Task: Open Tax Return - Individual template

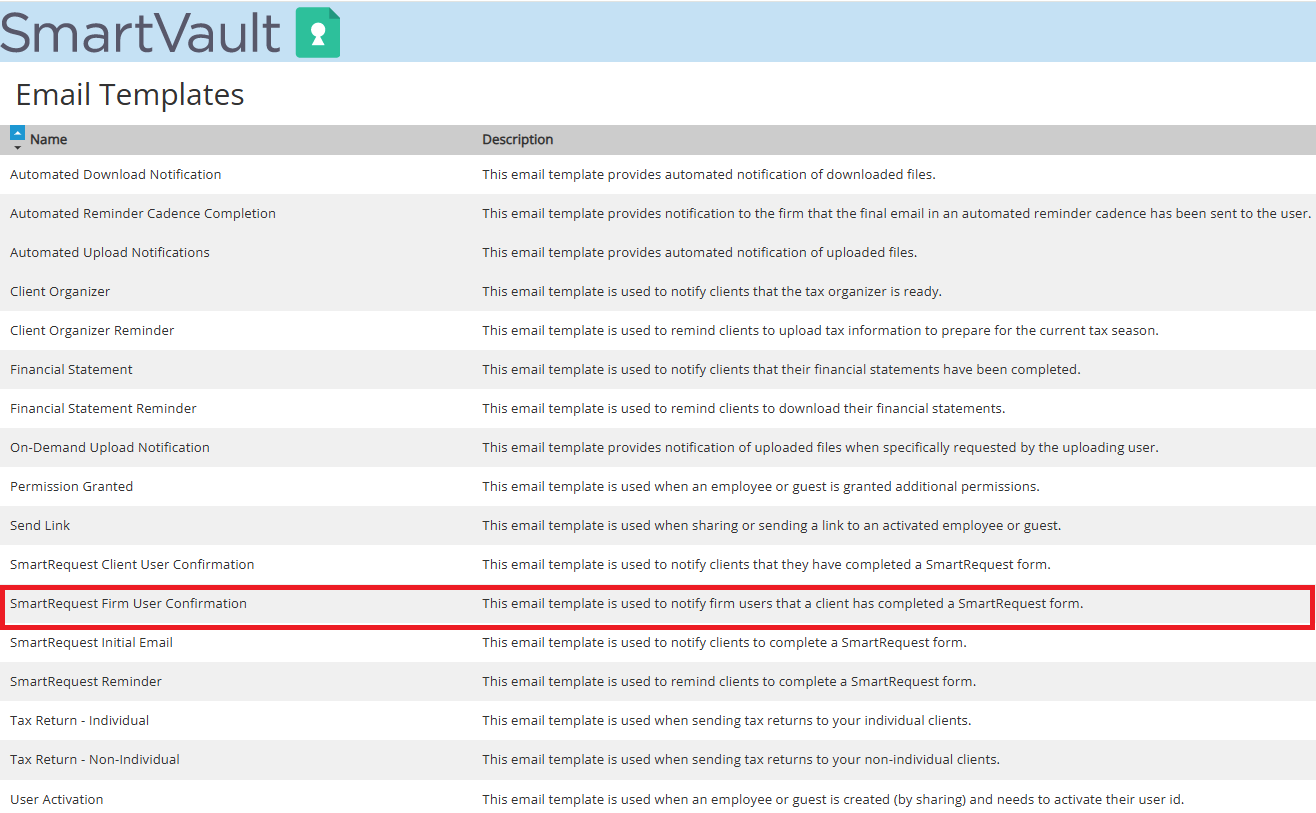Action: pyautogui.click(x=80, y=720)
